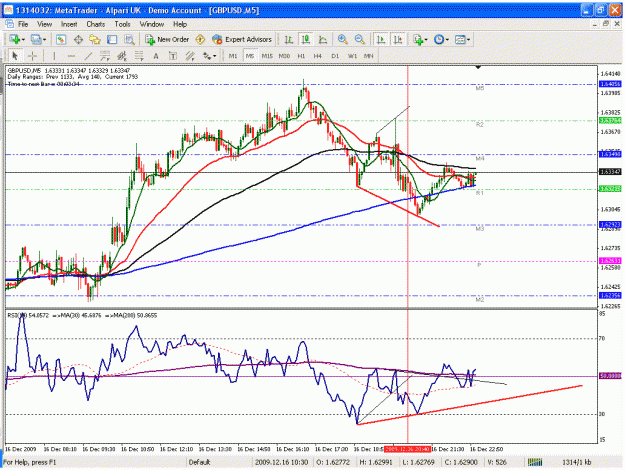Click connection status 1314/1 kb
This screenshot has width=625, height=470.
tap(576, 462)
